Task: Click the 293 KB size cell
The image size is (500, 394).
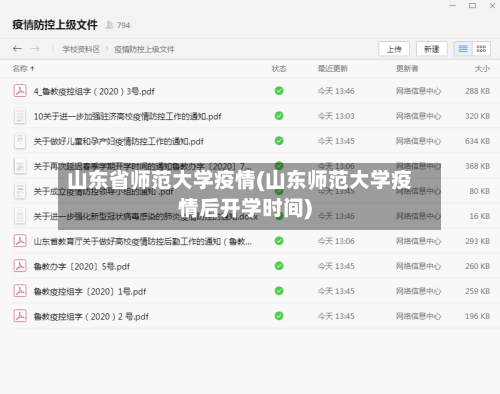Action: [477, 241]
